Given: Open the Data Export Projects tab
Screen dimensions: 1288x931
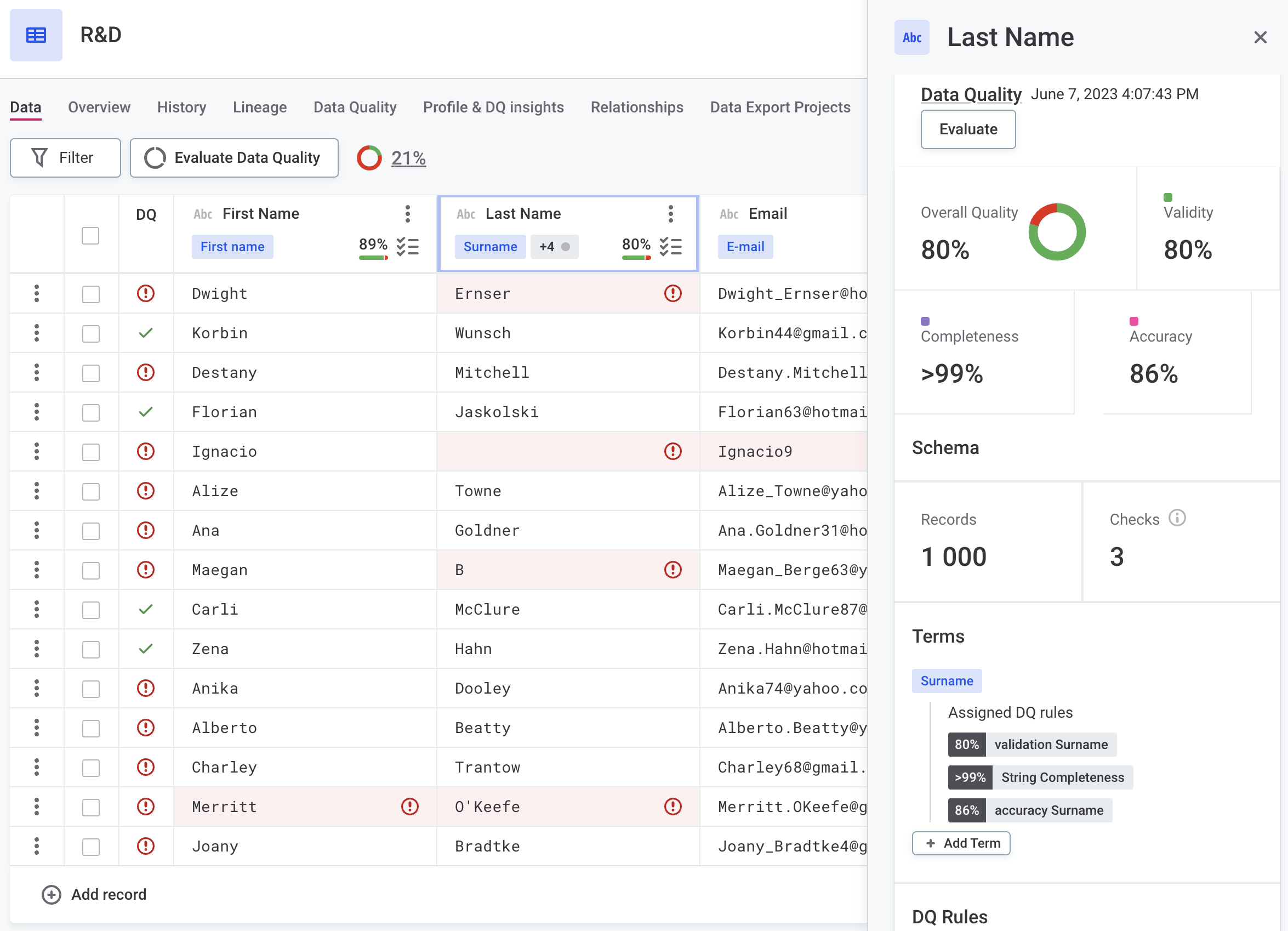Looking at the screenshot, I should coord(780,107).
